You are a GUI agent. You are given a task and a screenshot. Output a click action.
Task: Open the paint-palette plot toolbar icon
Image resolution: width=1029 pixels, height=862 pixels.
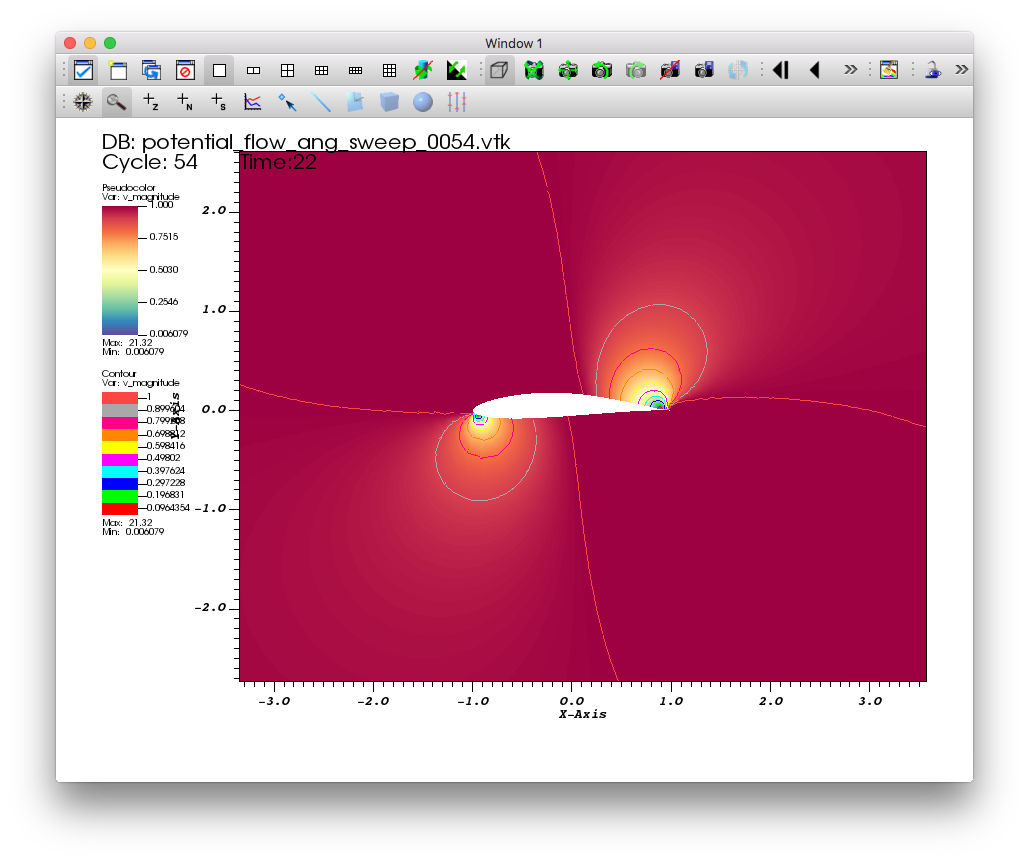pyautogui.click(x=889, y=70)
